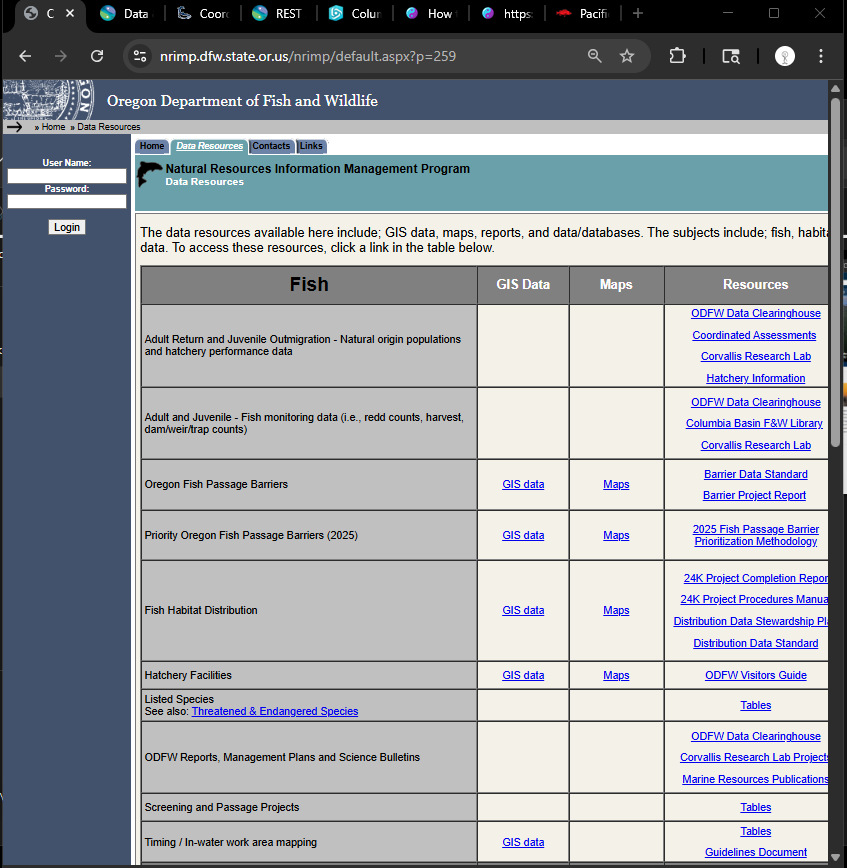Open the Distribution Data Standard link
This screenshot has width=847, height=868.
pos(756,643)
